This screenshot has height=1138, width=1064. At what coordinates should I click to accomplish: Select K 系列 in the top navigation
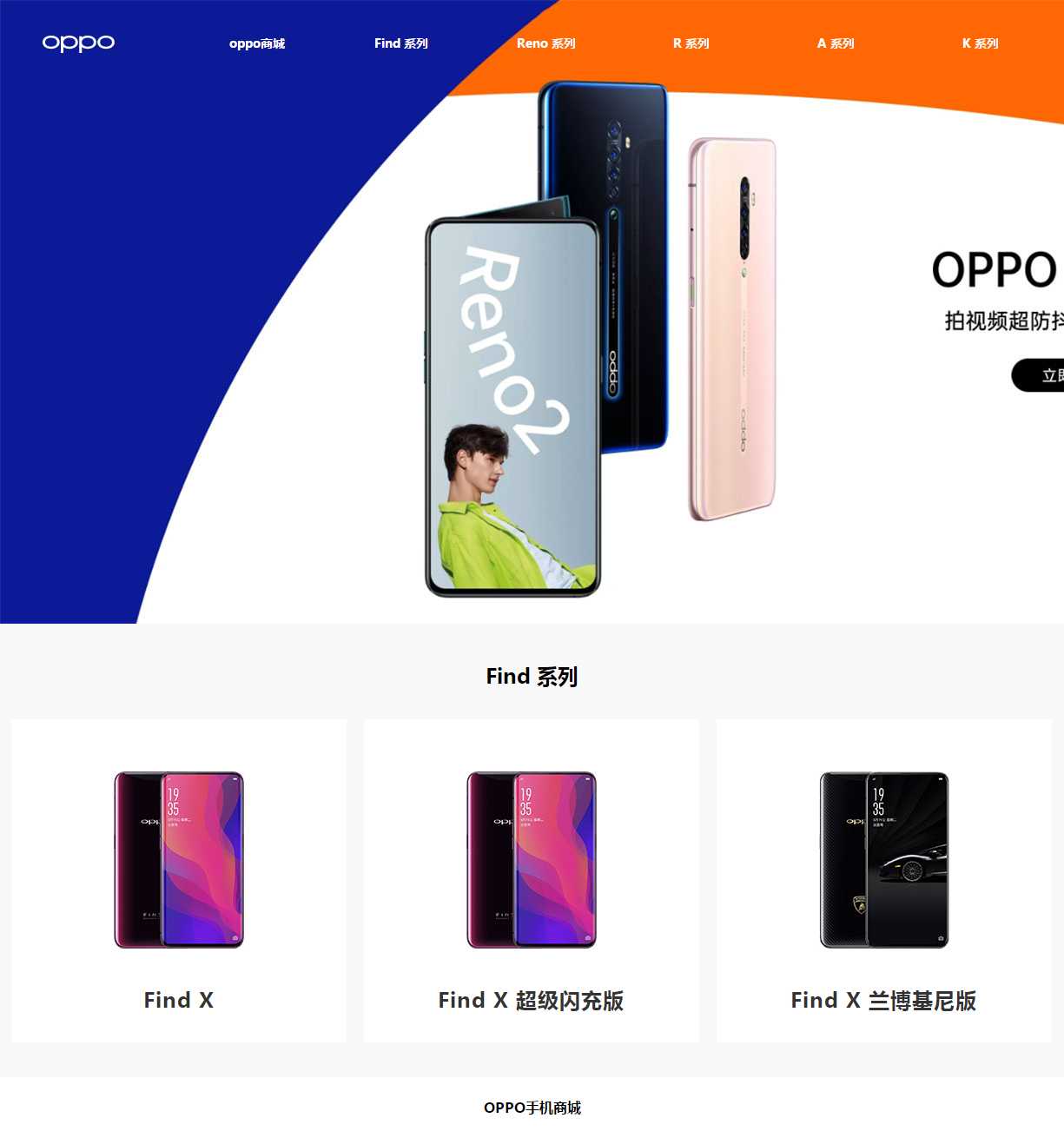(981, 43)
